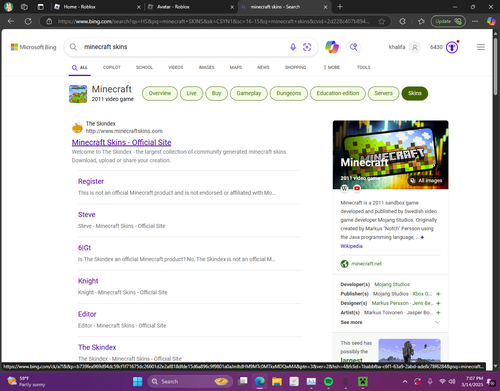Open Bing hamburger menu
Image resolution: width=500 pixels, height=391 pixels.
(x=481, y=47)
